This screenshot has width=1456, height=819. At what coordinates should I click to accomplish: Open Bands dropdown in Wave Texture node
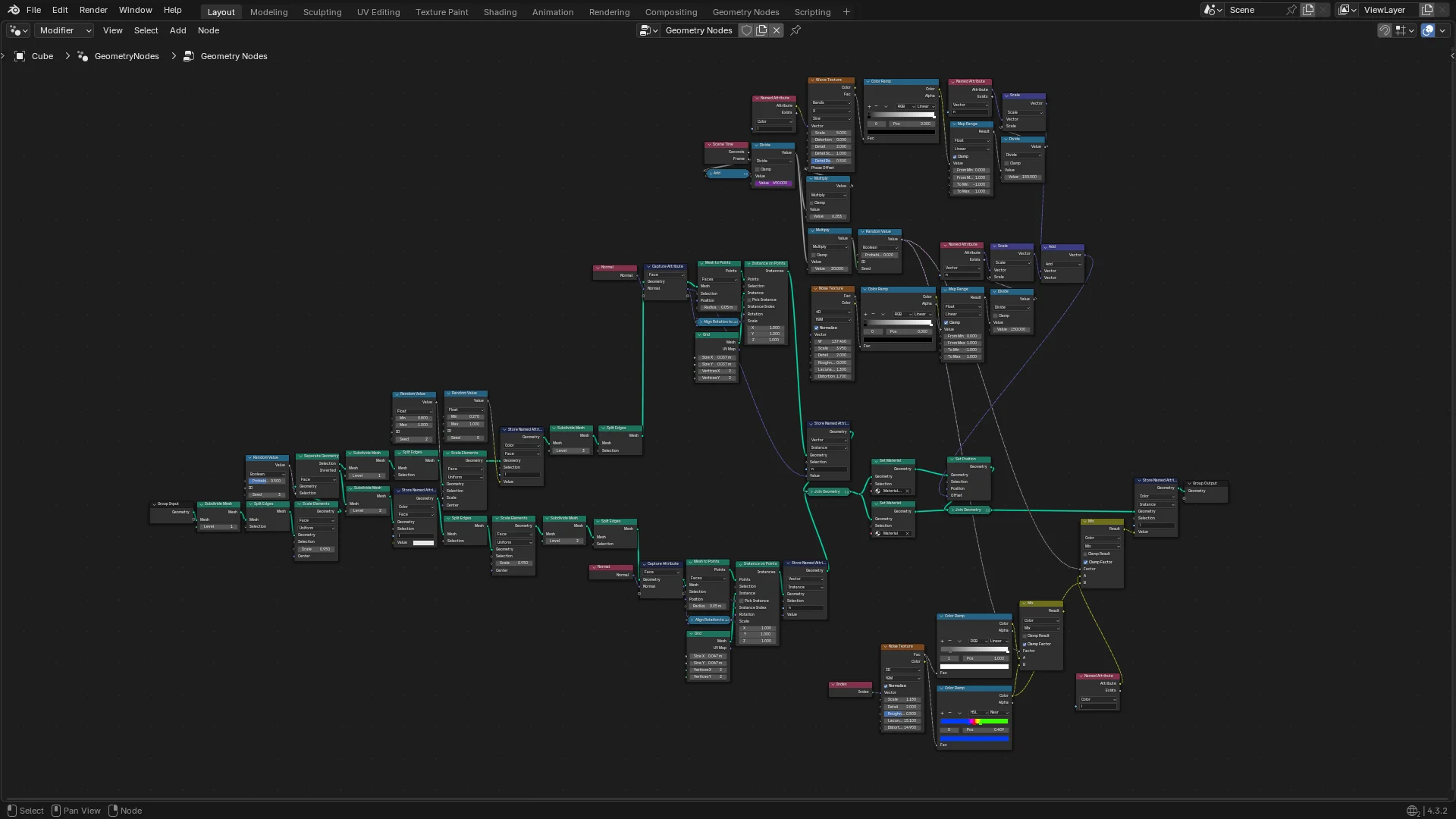[x=832, y=102]
